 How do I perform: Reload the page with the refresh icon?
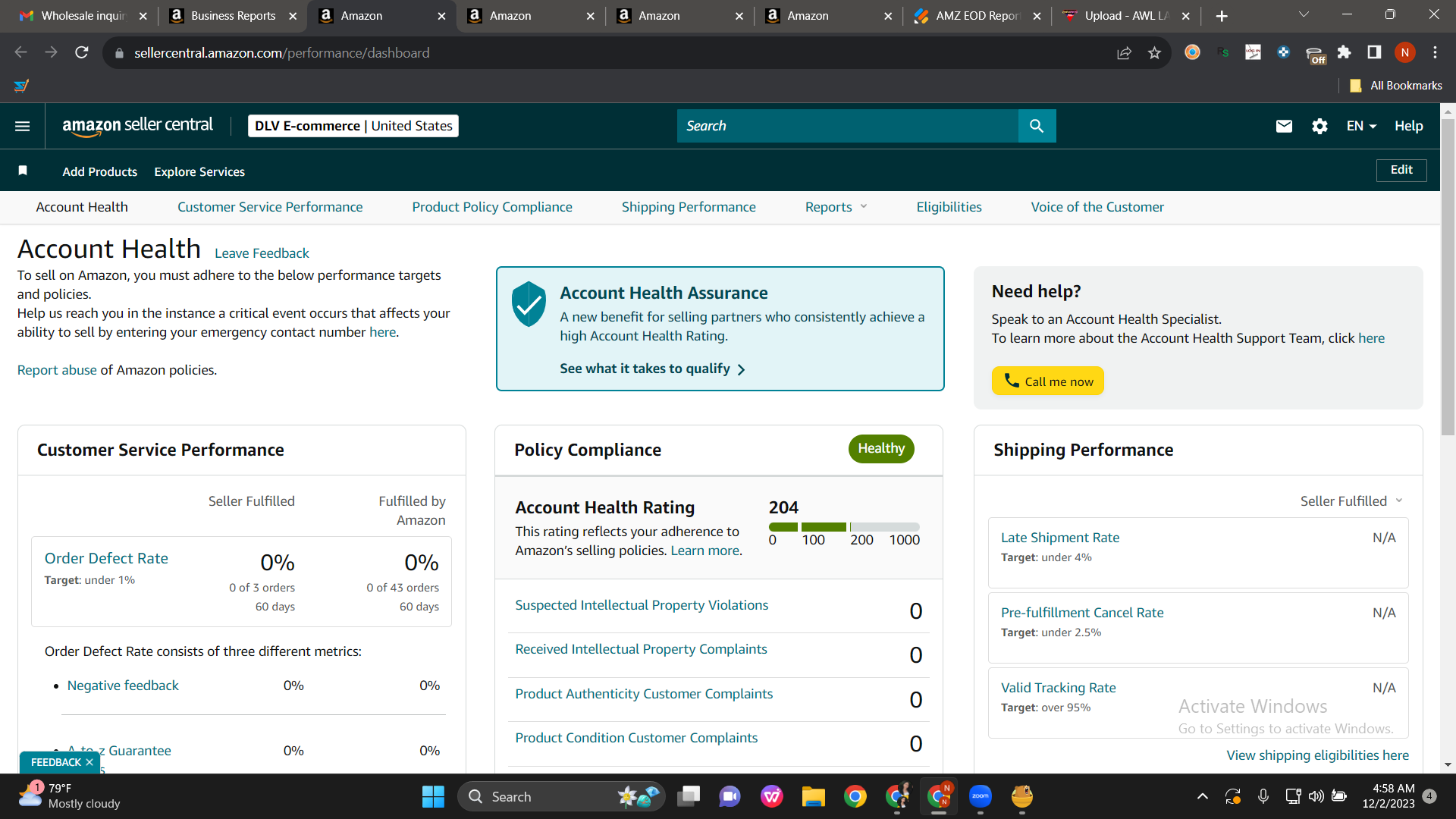tap(82, 52)
